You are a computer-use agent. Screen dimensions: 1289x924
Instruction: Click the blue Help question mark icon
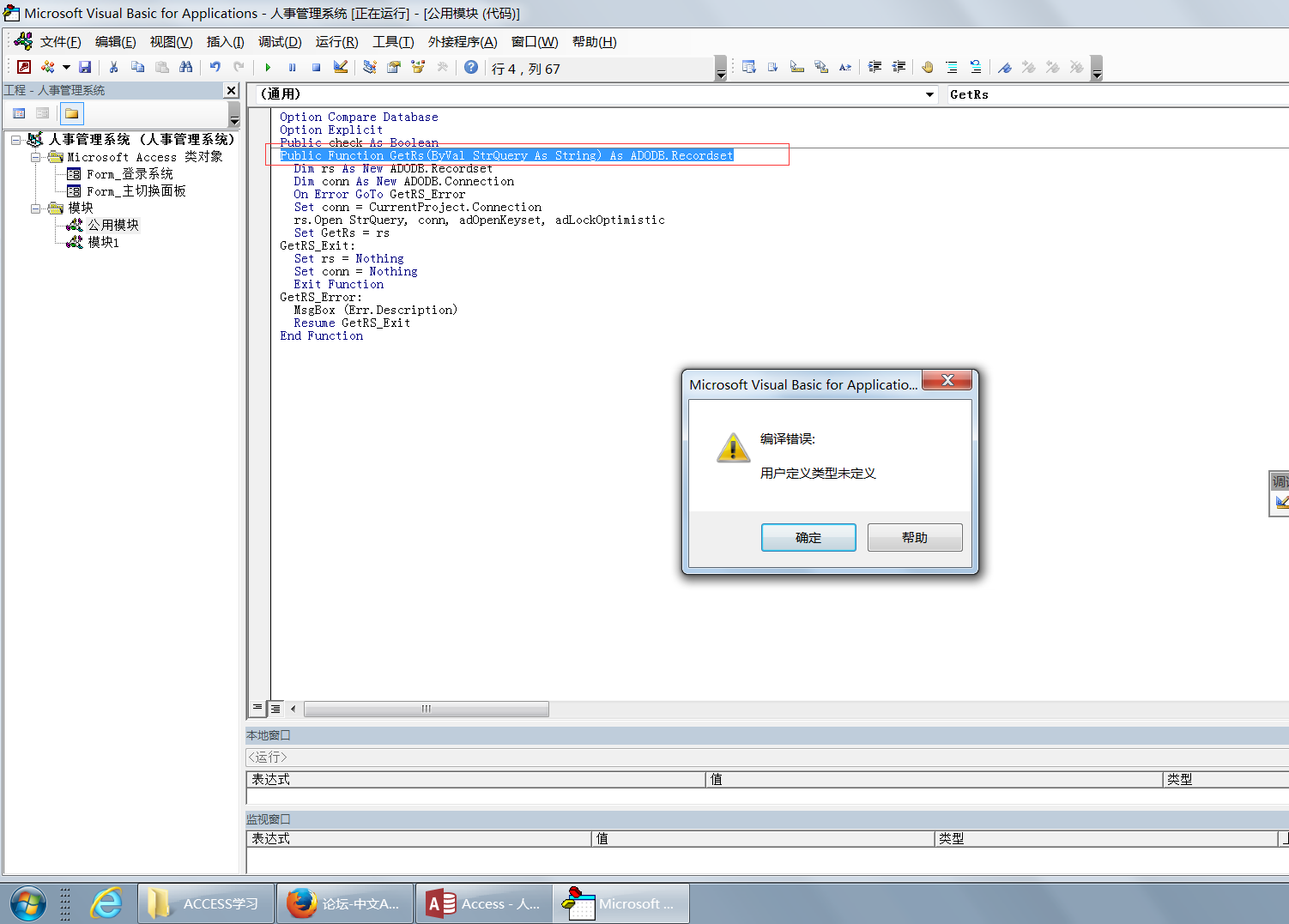(x=471, y=67)
